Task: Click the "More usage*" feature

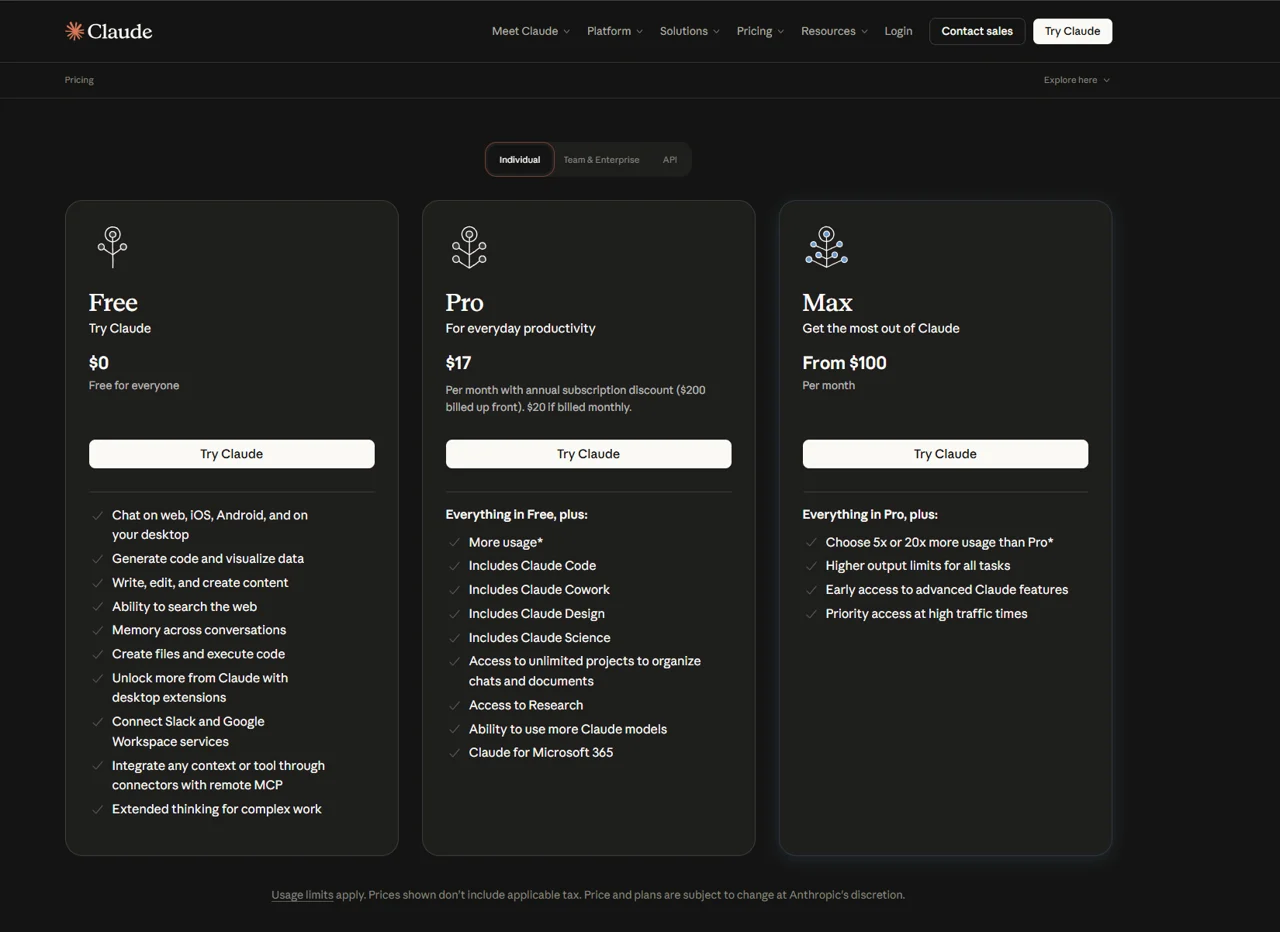Action: click(x=506, y=542)
